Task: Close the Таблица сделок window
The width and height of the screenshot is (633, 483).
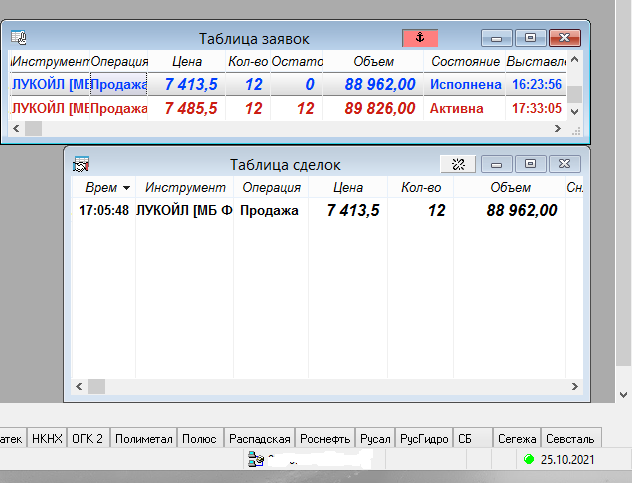Action: pyautogui.click(x=565, y=164)
